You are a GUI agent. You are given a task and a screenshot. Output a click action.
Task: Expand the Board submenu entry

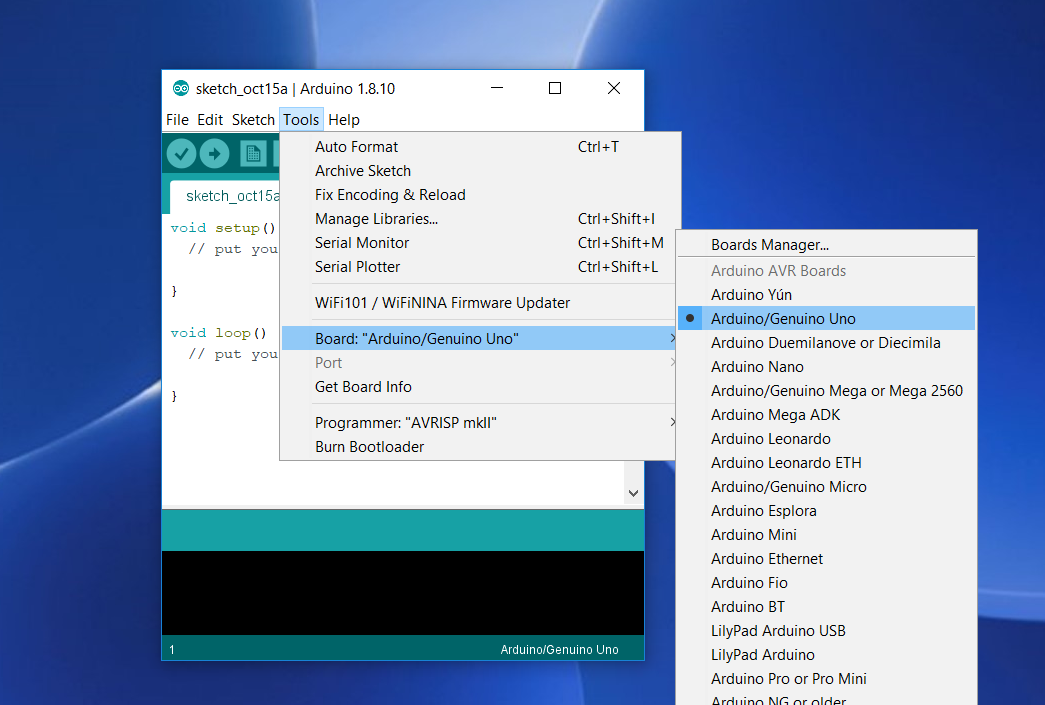(479, 339)
